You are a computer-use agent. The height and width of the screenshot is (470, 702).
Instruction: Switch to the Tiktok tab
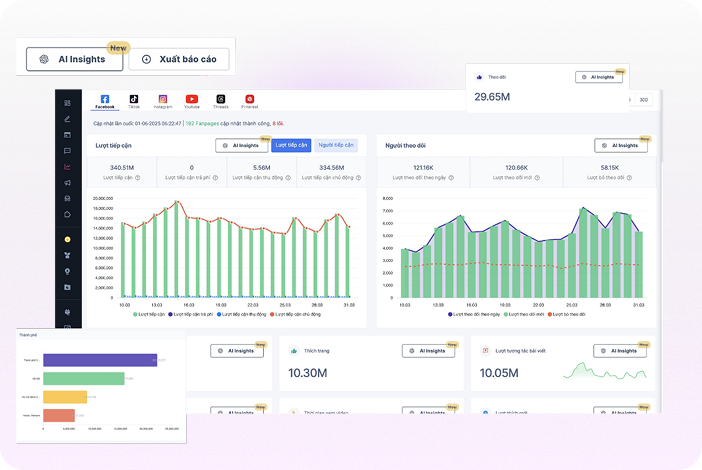[x=134, y=102]
